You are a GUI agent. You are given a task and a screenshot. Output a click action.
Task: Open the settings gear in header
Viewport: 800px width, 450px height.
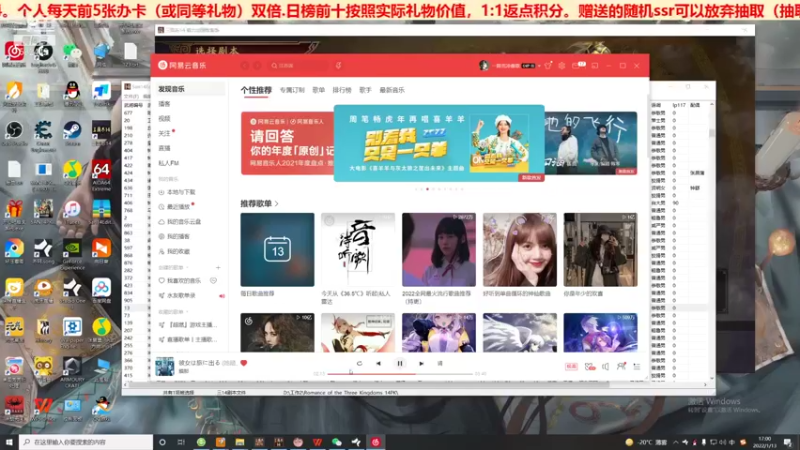562,65
